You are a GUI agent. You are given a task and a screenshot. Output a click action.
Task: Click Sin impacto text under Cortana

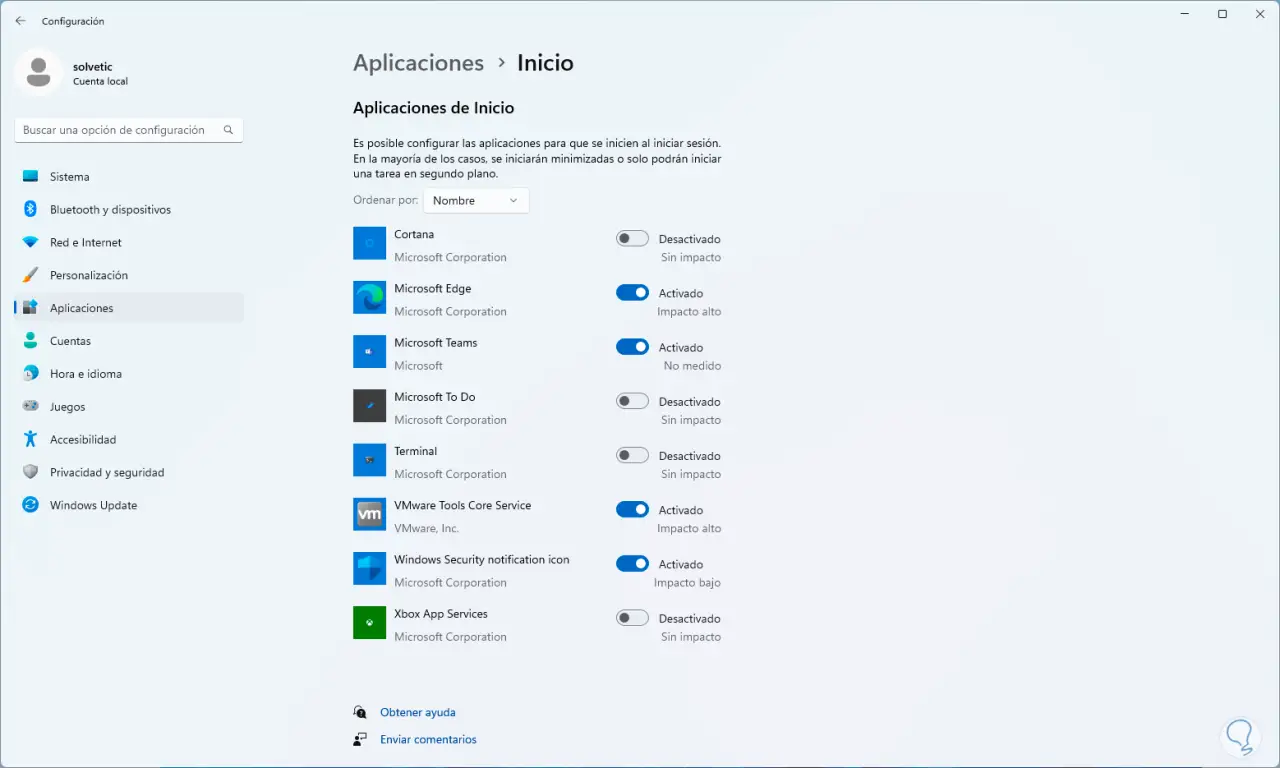pyautogui.click(x=691, y=257)
